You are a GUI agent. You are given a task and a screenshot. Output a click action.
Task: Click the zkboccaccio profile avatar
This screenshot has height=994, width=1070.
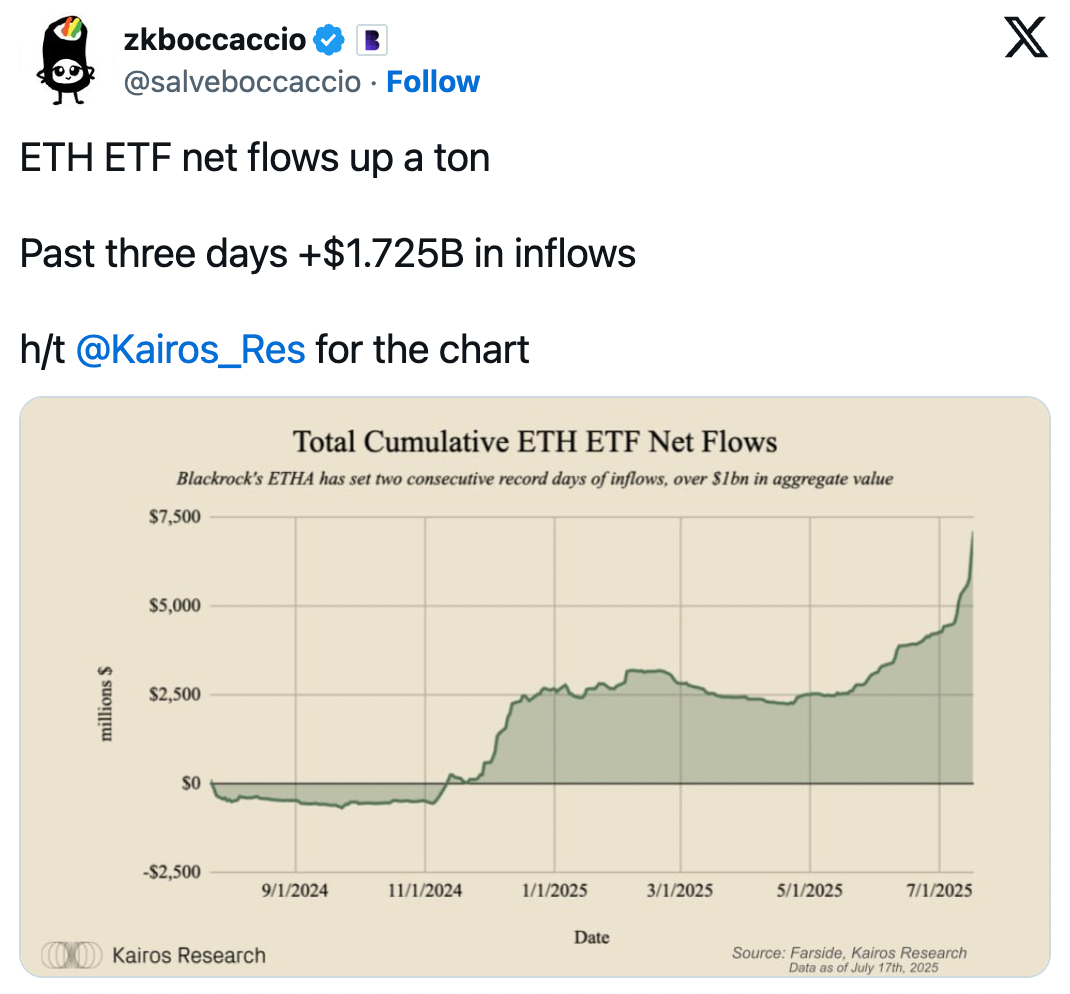click(65, 62)
